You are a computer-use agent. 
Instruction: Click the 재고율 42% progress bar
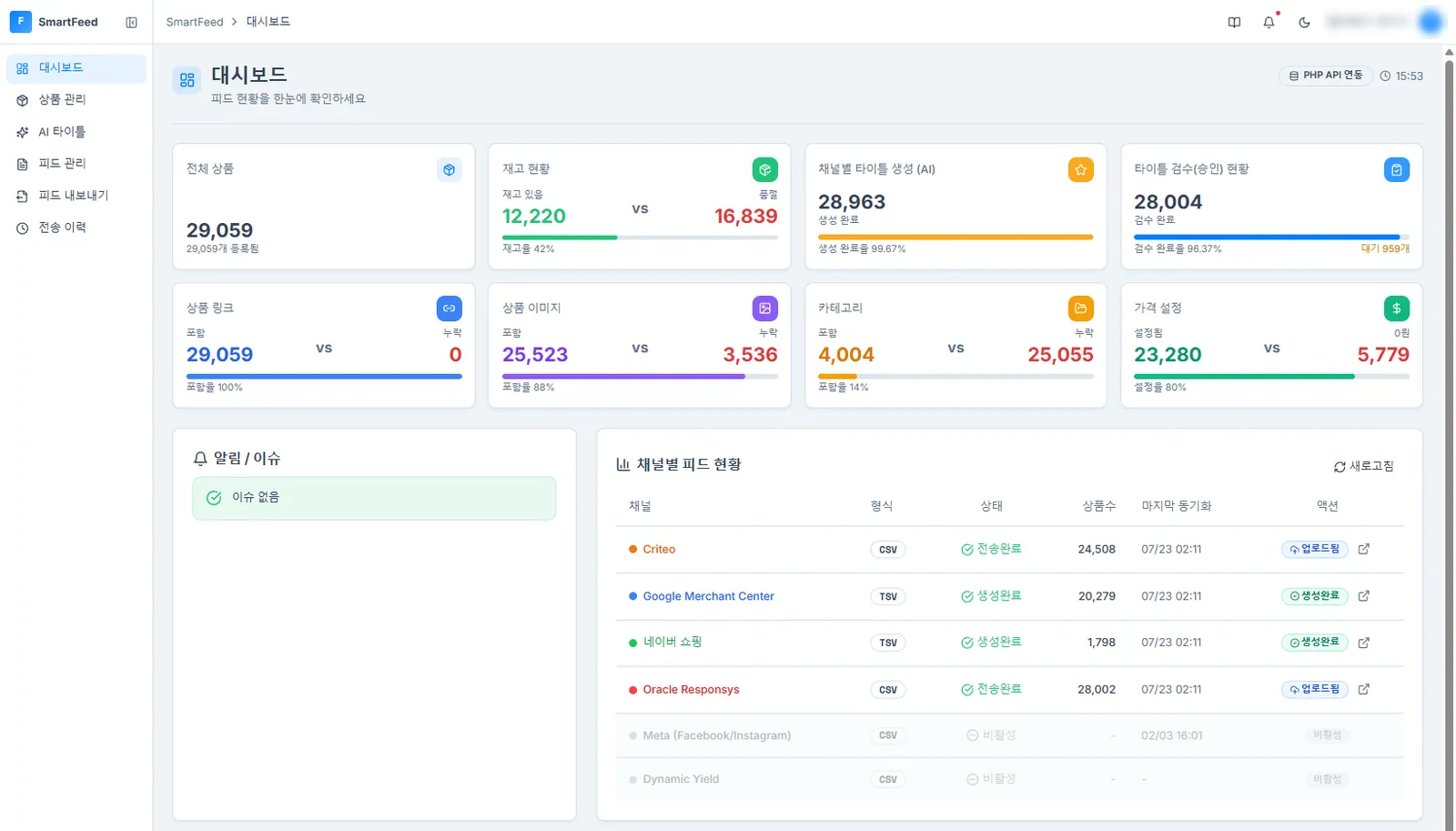640,238
